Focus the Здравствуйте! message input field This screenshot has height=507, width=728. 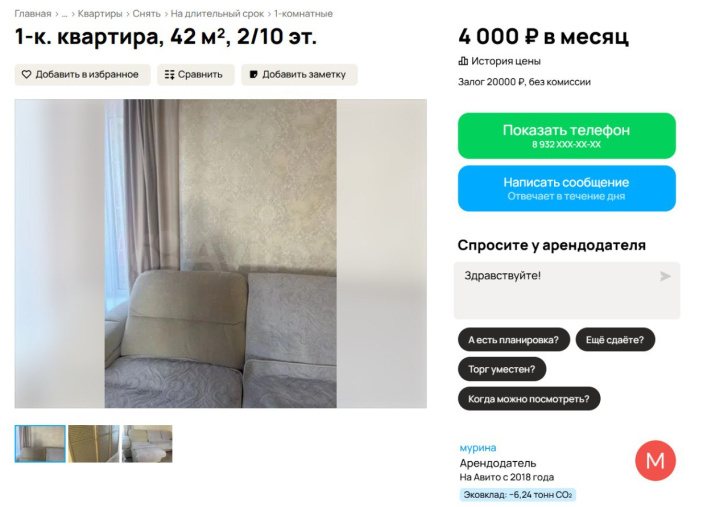[566, 290]
